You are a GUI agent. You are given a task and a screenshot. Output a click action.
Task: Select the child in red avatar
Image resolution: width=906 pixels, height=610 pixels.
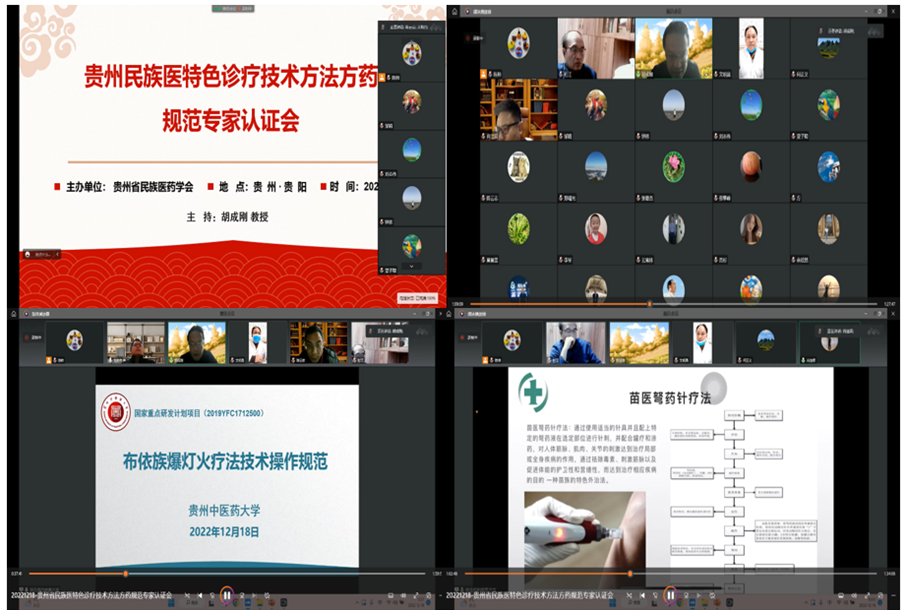596,228
